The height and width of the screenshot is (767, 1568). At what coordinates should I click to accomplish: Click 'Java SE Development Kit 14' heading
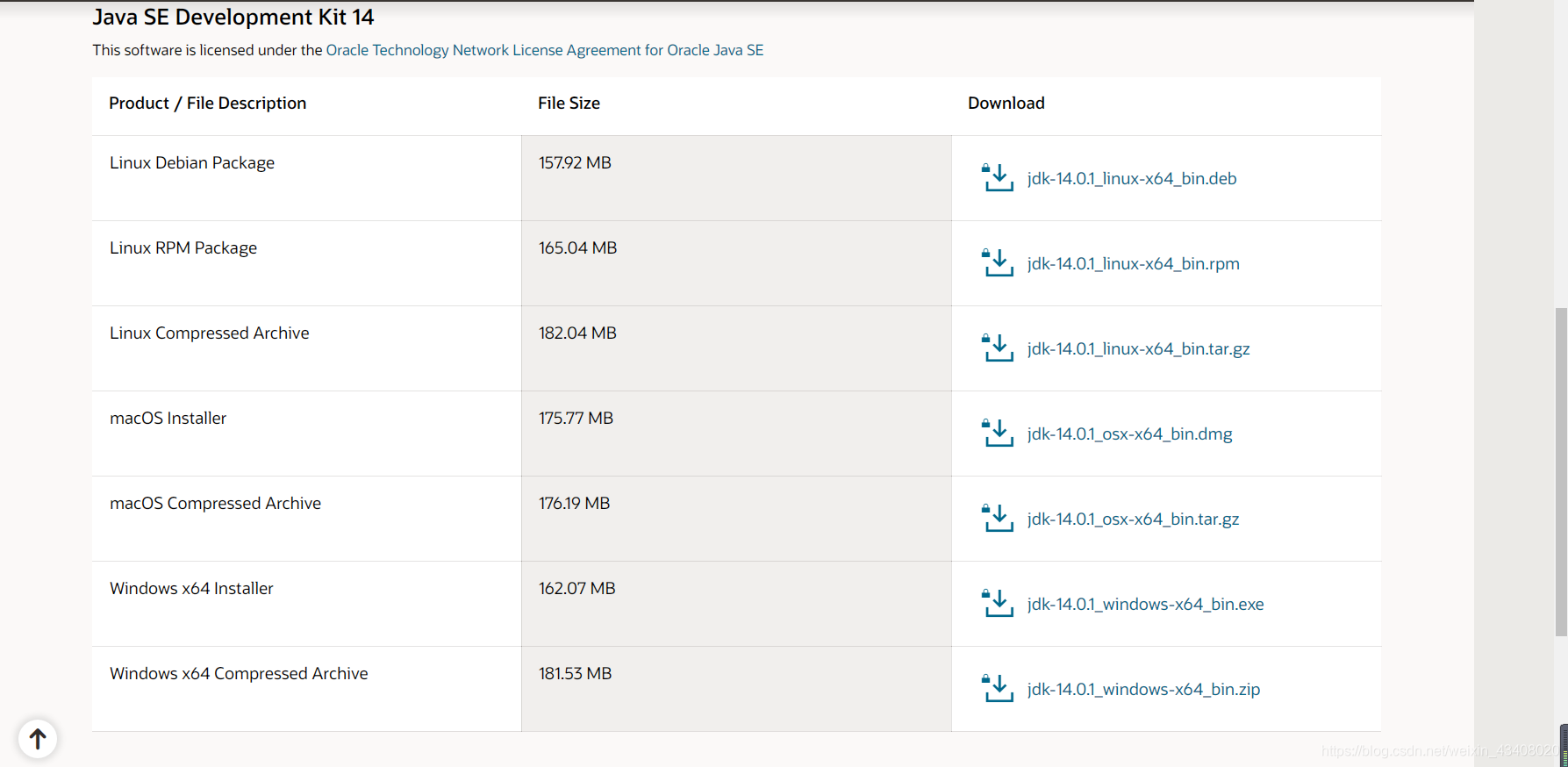click(x=233, y=17)
